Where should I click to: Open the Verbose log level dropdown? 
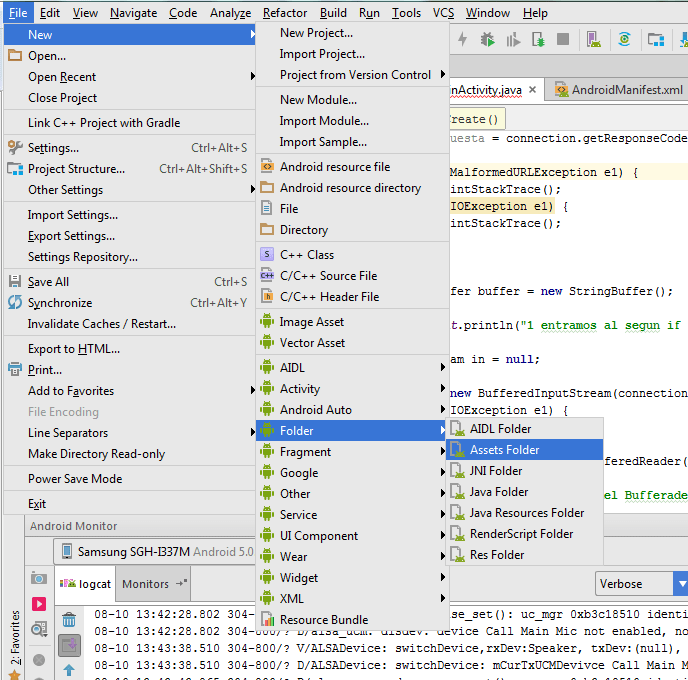point(641,583)
